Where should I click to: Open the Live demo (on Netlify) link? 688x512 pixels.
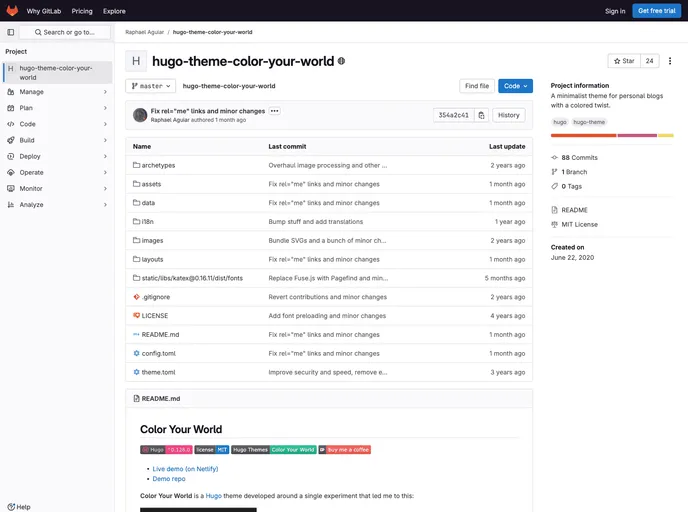(185, 469)
